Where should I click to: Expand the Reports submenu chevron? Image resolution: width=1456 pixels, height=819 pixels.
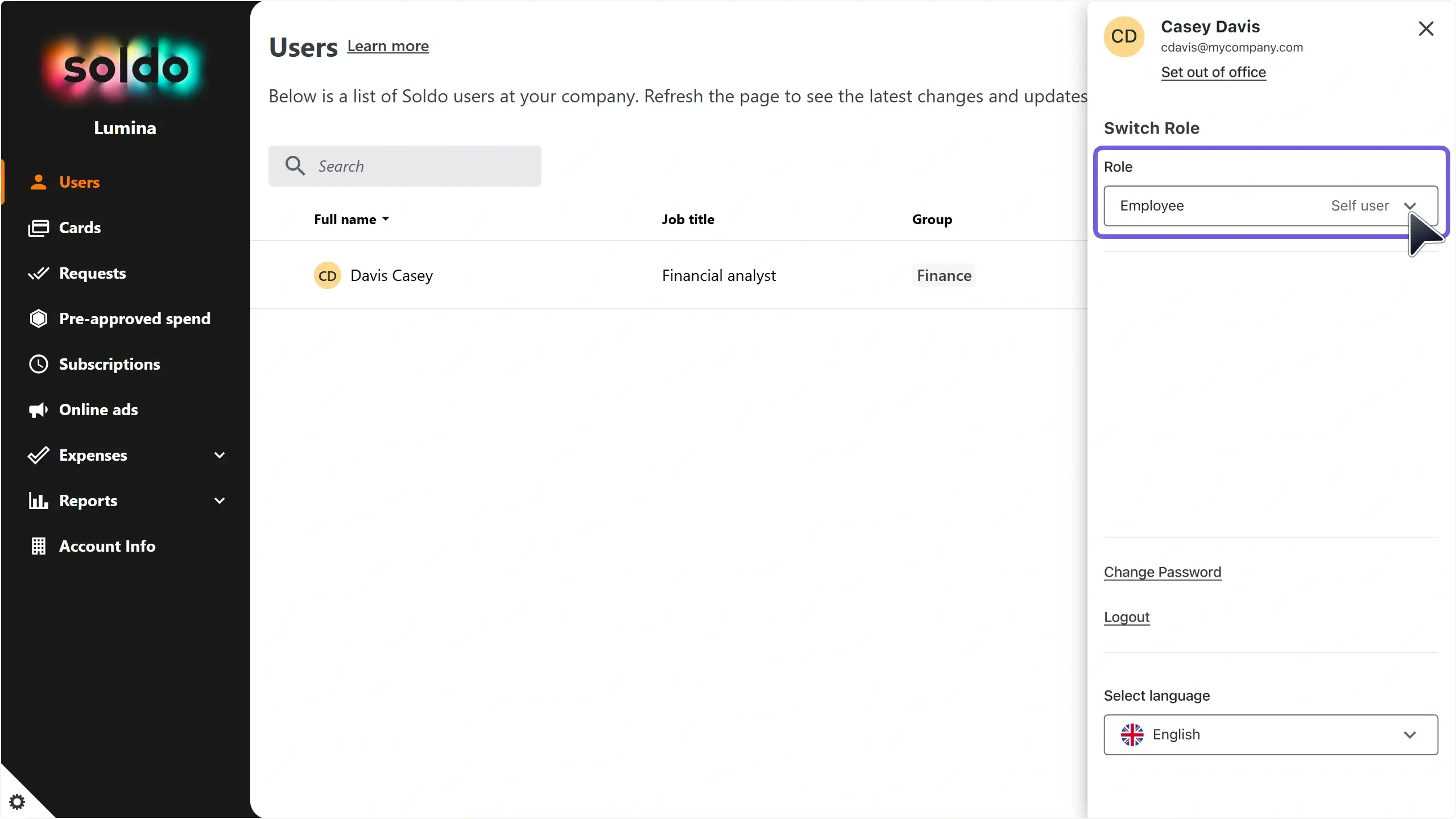[220, 500]
